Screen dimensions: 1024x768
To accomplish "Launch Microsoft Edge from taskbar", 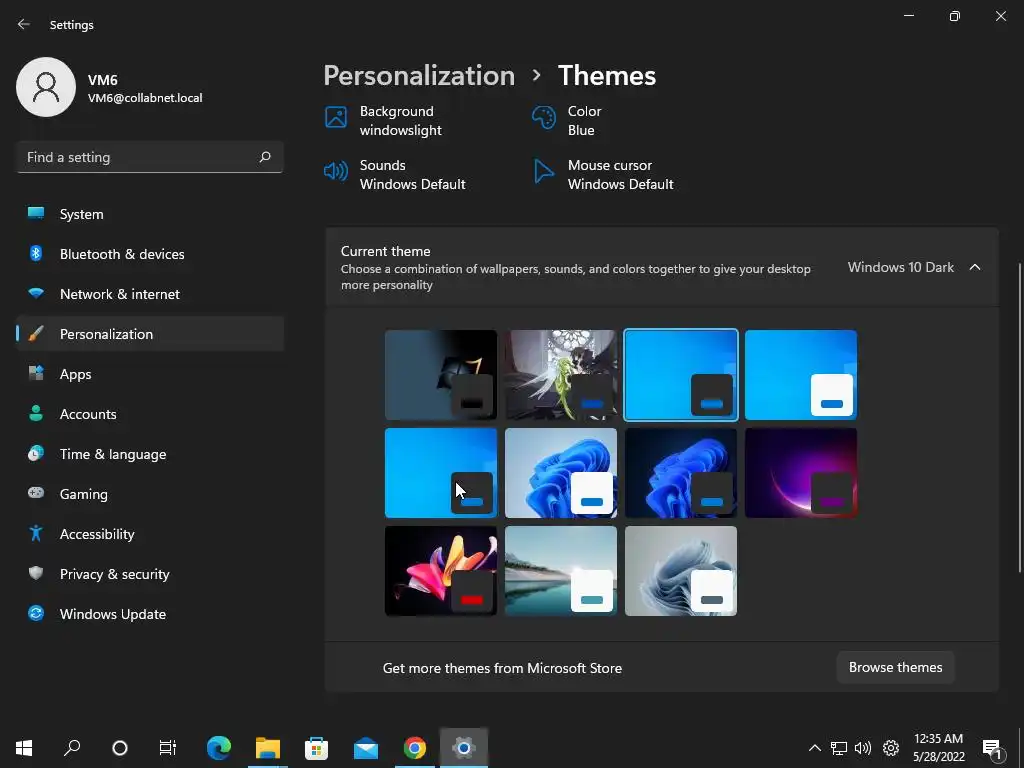I will click(x=219, y=747).
